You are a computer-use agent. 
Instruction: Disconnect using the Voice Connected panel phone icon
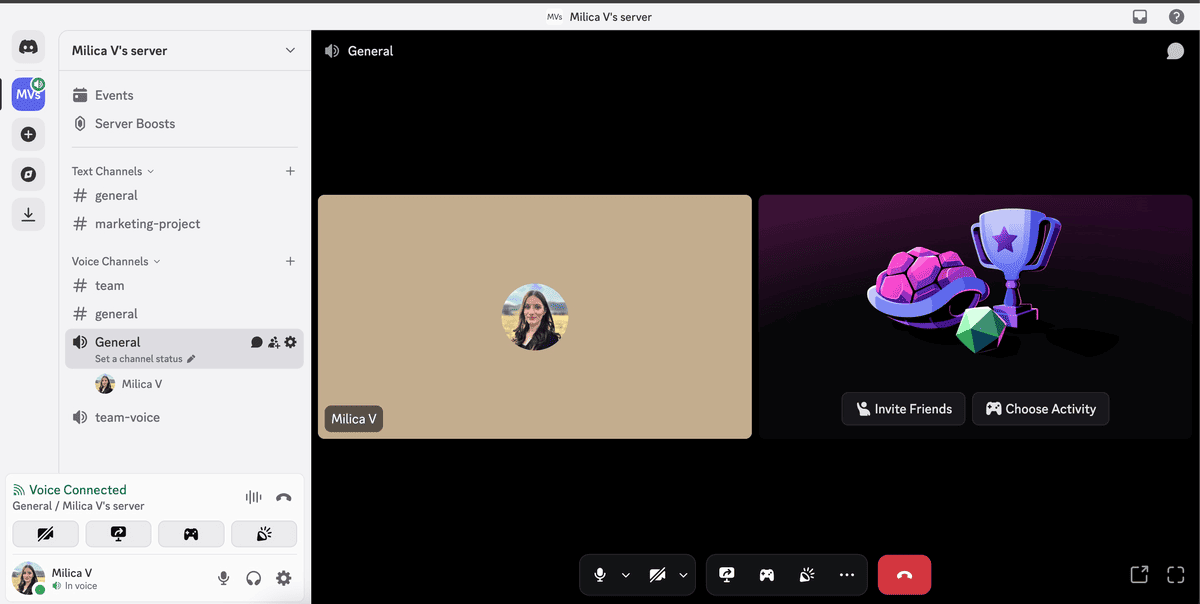(x=284, y=497)
